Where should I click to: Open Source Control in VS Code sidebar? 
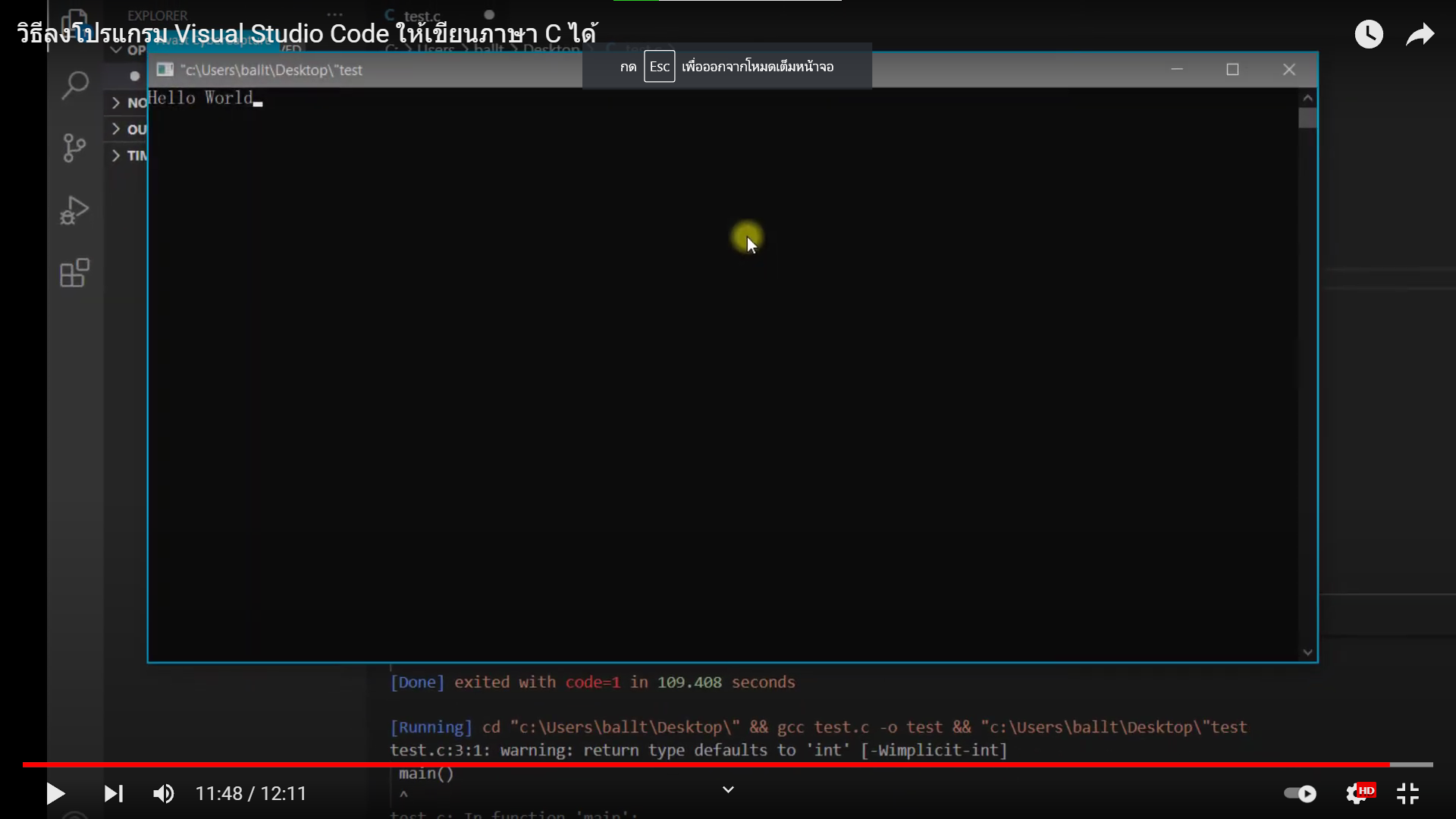tap(74, 148)
